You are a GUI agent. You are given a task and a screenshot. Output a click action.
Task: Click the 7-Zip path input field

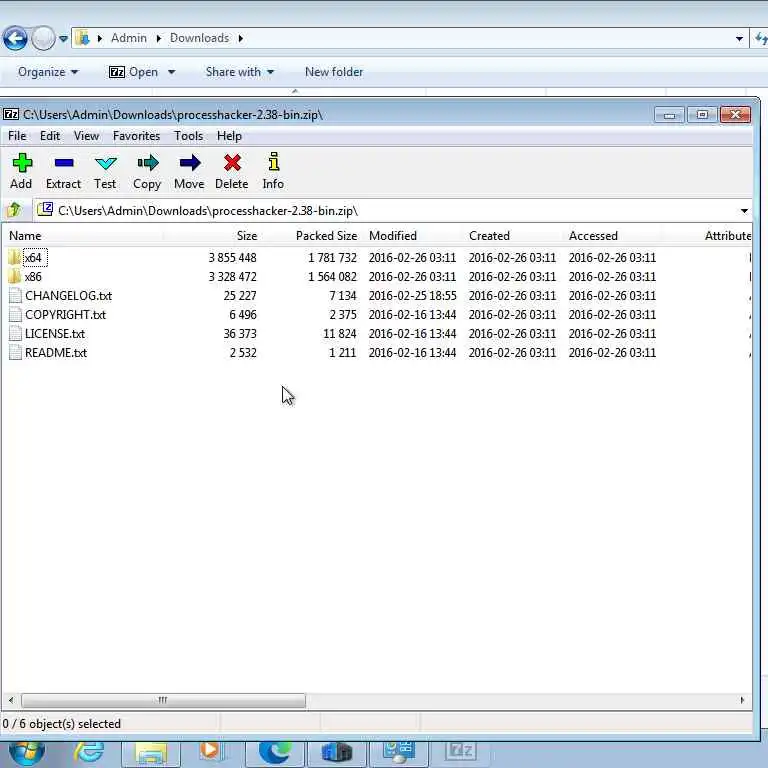[x=393, y=211]
